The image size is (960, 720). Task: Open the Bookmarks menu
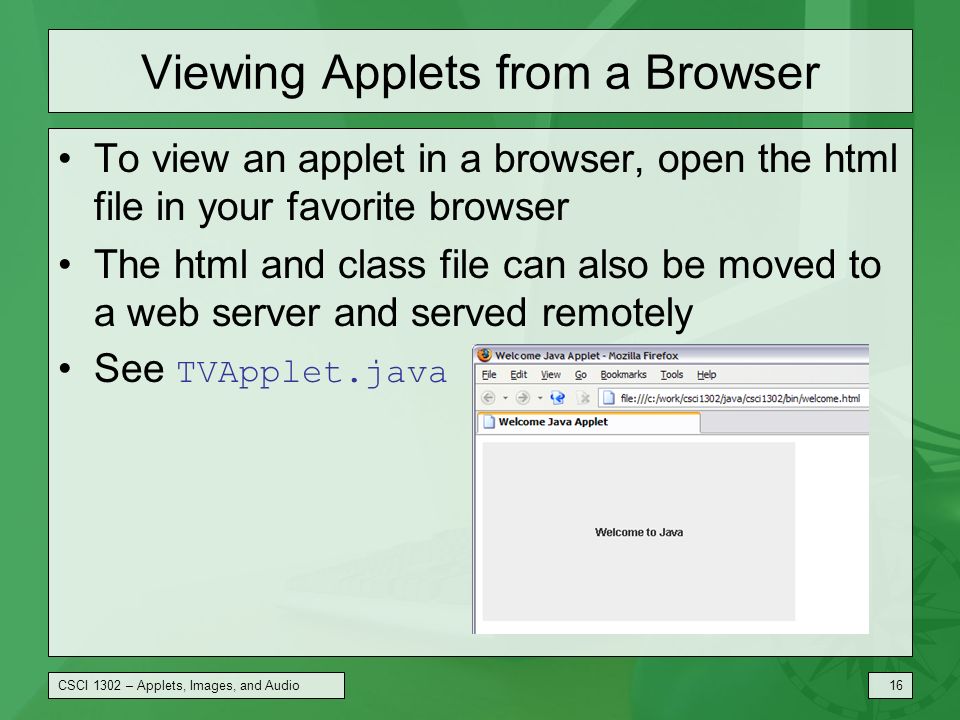tap(623, 375)
